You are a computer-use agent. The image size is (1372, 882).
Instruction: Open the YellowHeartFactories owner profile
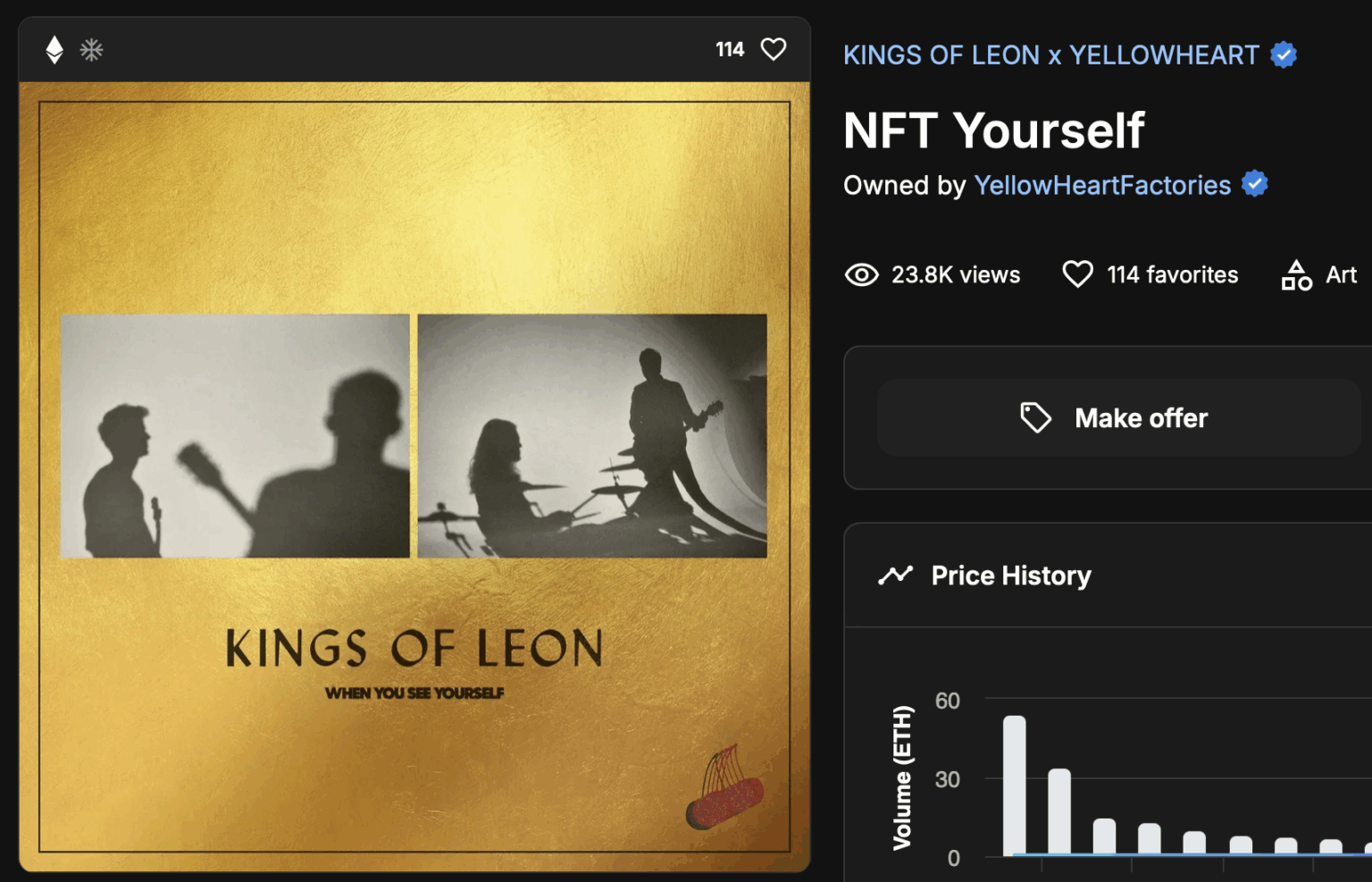click(x=1102, y=185)
